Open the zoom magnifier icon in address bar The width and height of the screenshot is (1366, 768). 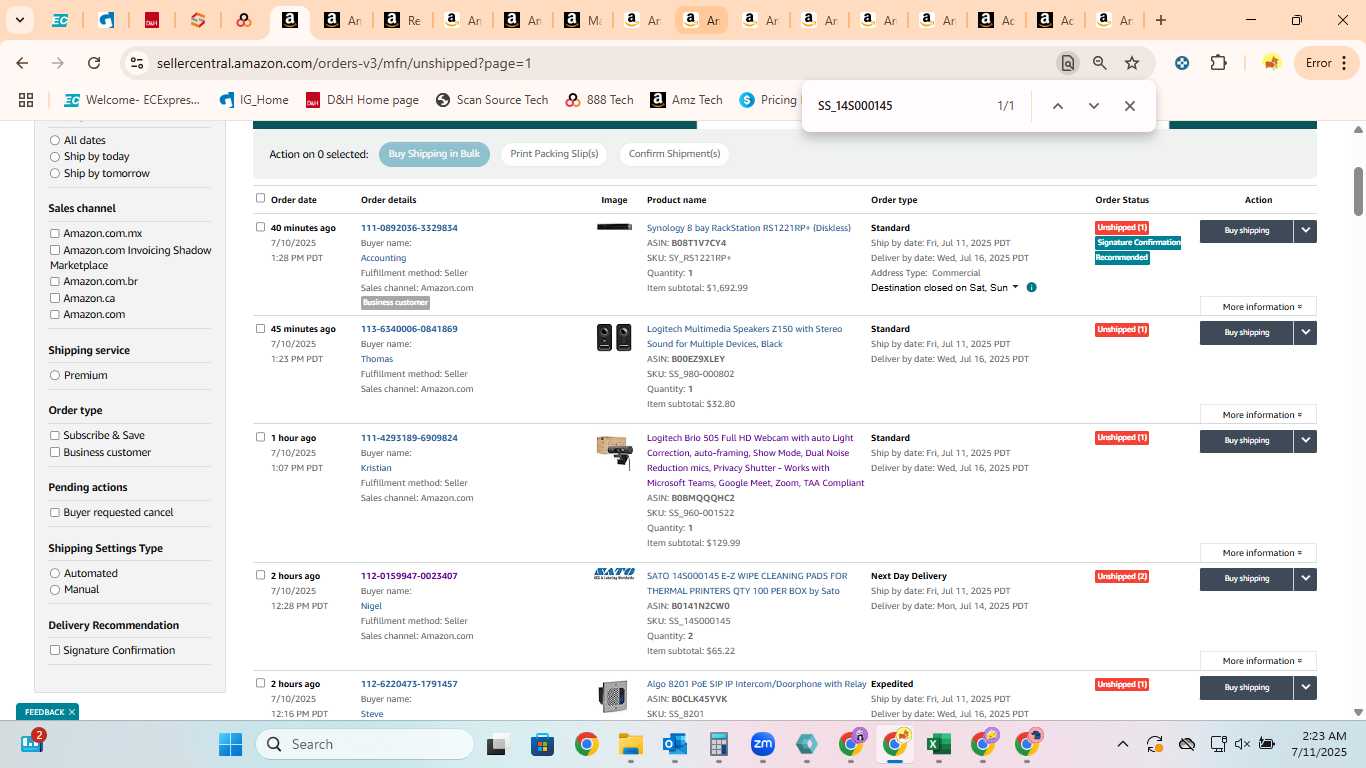coord(1100,63)
